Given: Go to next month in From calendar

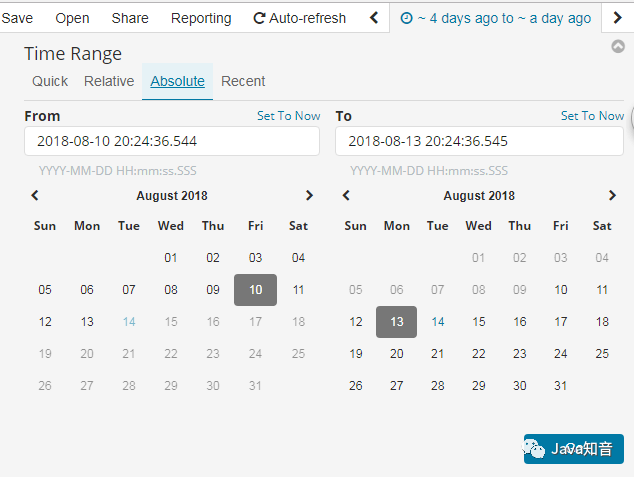Looking at the screenshot, I should tap(309, 196).
